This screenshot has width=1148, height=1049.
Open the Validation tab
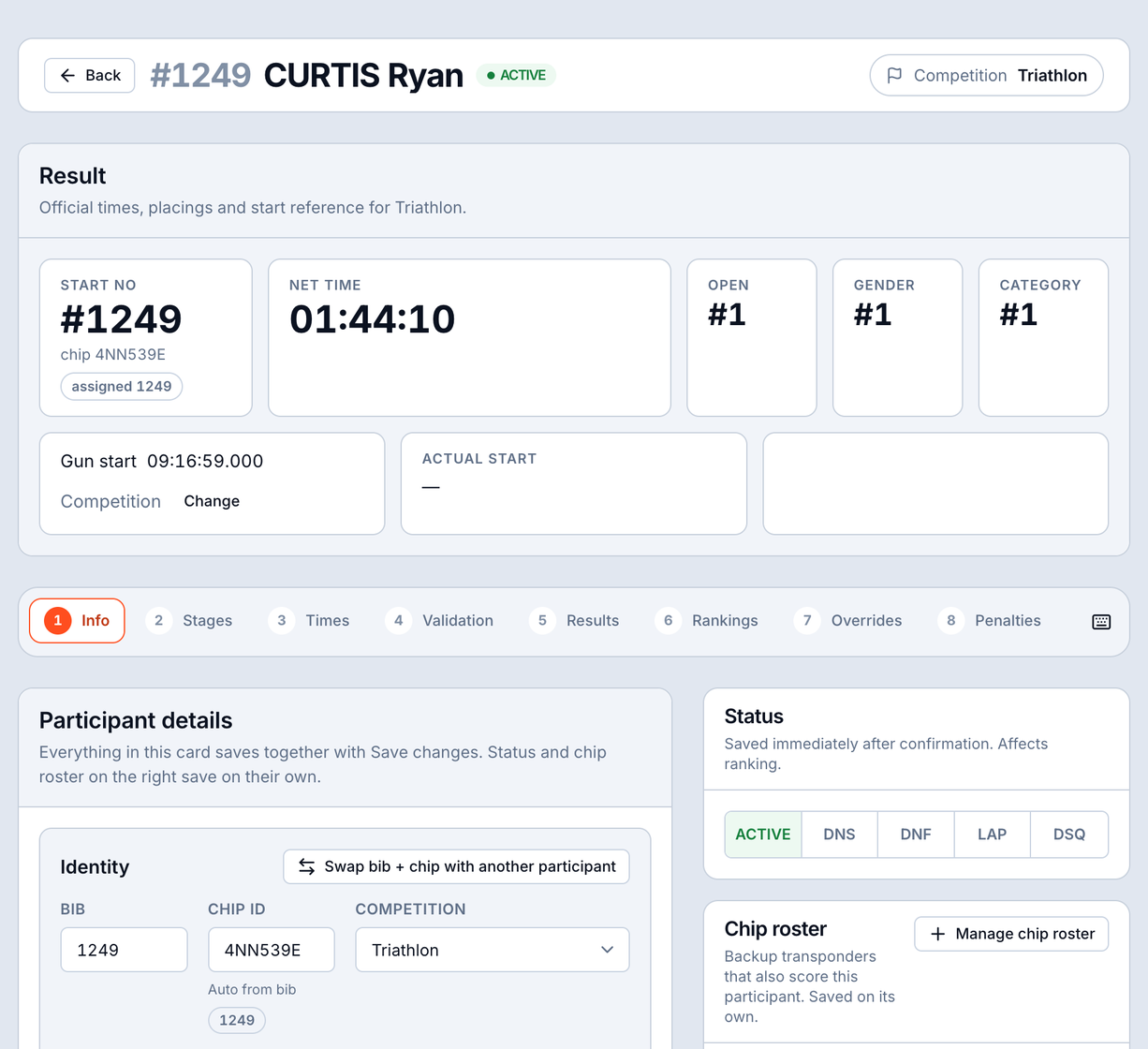click(438, 621)
